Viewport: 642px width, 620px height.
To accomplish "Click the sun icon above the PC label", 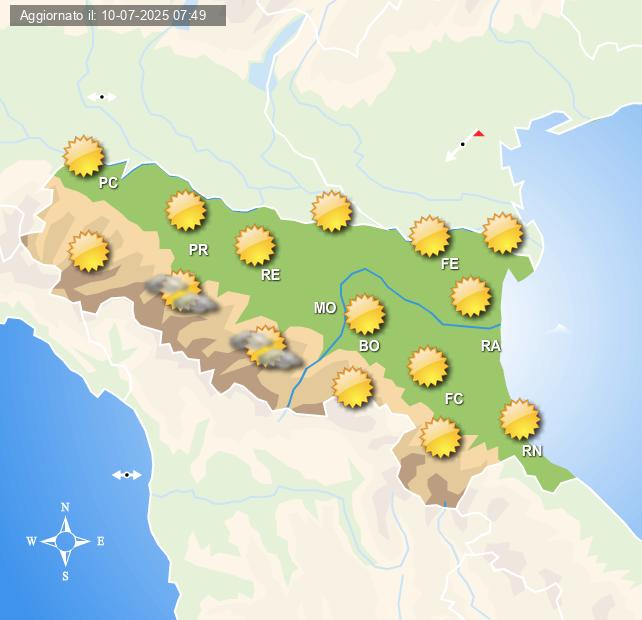I will (x=84, y=156).
